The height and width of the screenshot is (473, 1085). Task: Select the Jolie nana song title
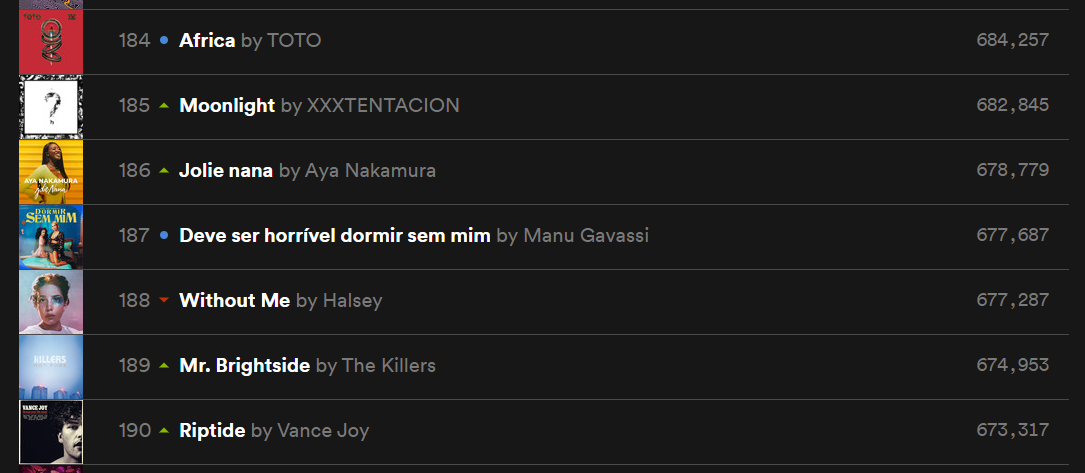(226, 170)
